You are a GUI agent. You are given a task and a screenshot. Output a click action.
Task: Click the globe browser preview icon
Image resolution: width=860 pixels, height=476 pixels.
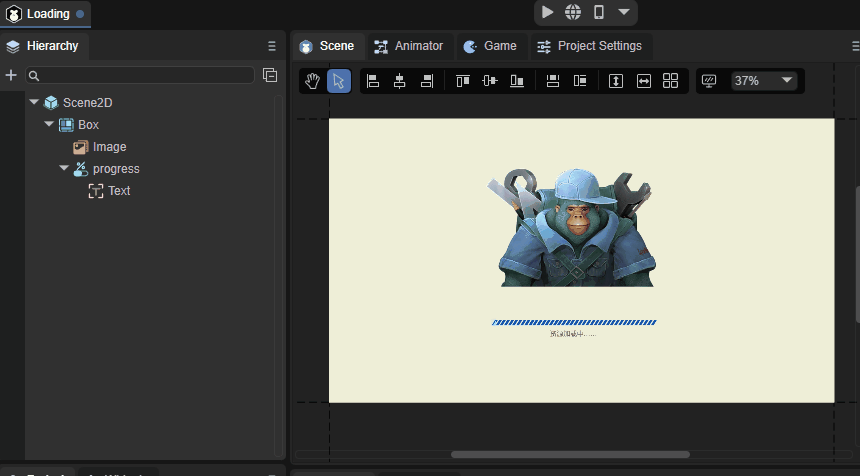pyautogui.click(x=573, y=12)
